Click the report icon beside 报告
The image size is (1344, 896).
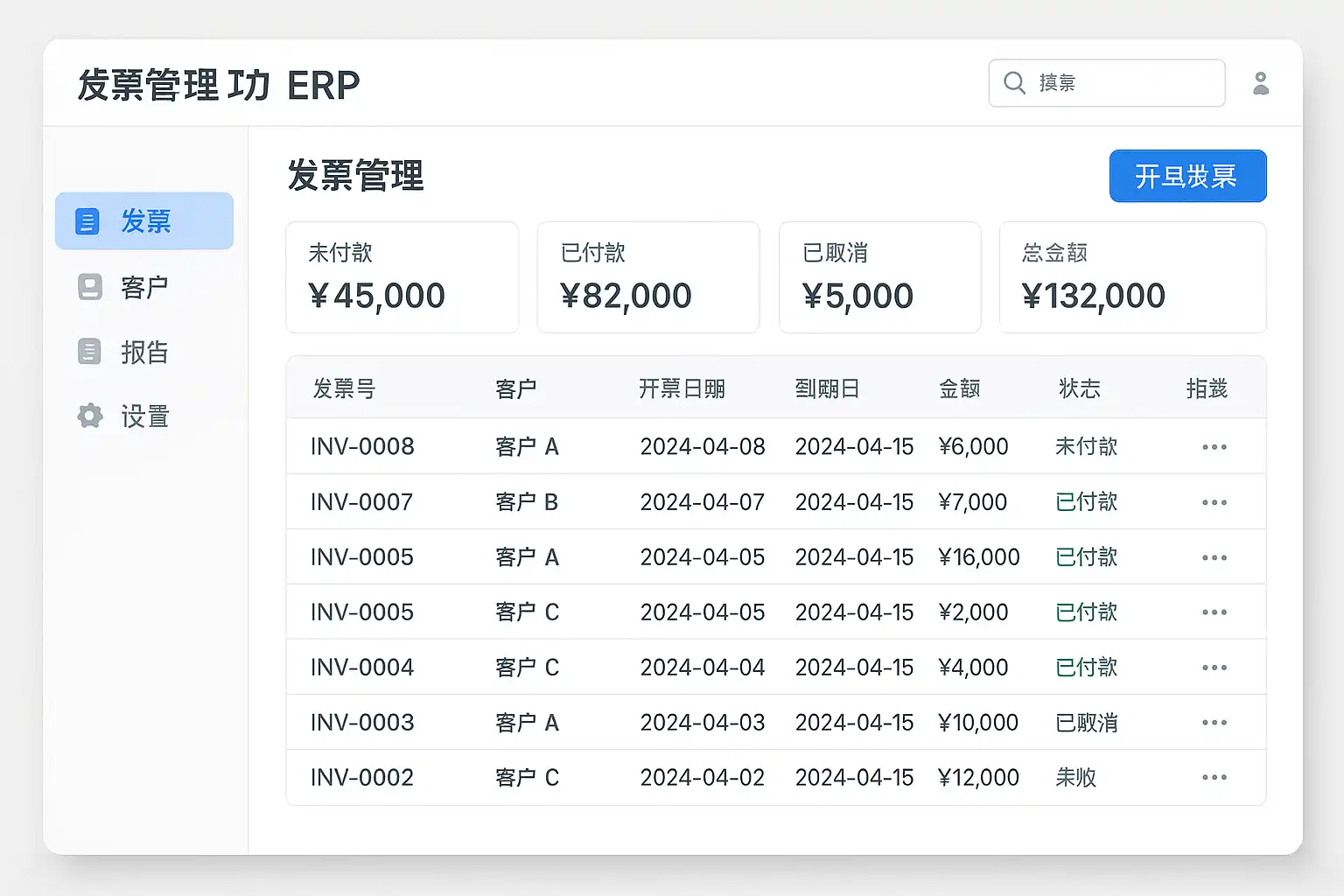coord(89,352)
